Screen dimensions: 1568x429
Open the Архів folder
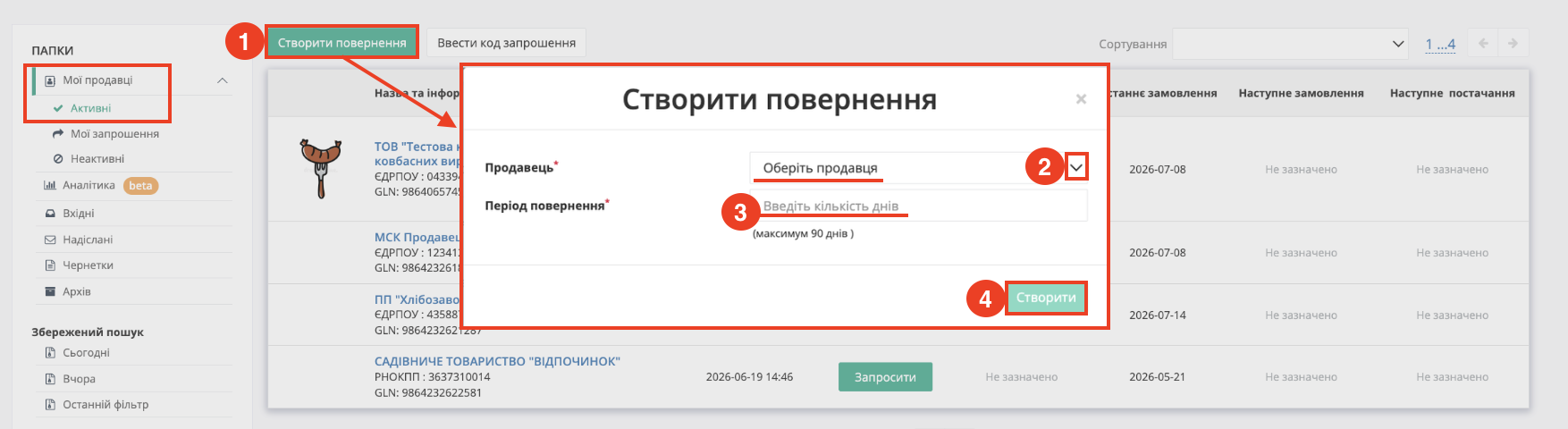point(77,291)
